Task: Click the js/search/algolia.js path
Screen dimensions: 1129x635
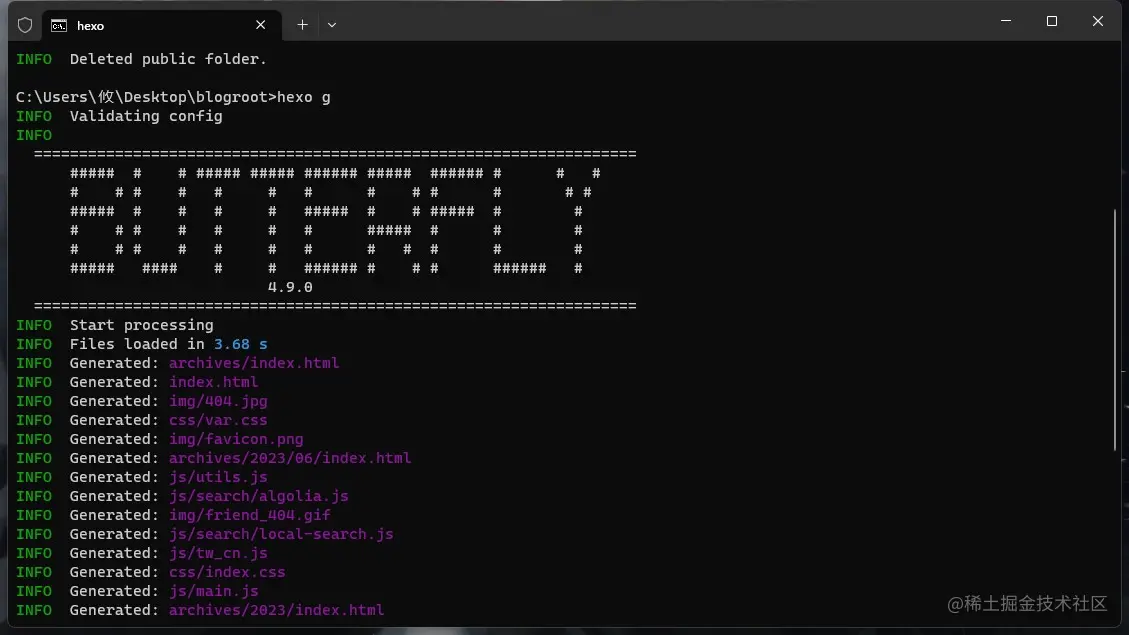Action: coord(258,496)
